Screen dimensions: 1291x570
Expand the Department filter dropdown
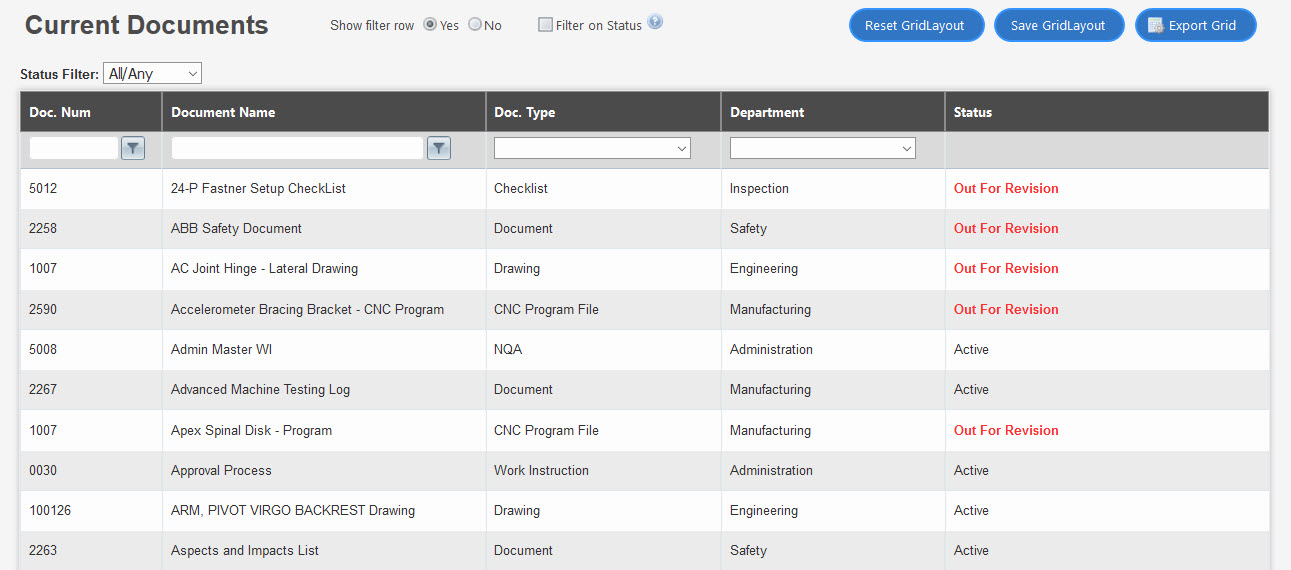click(822, 148)
